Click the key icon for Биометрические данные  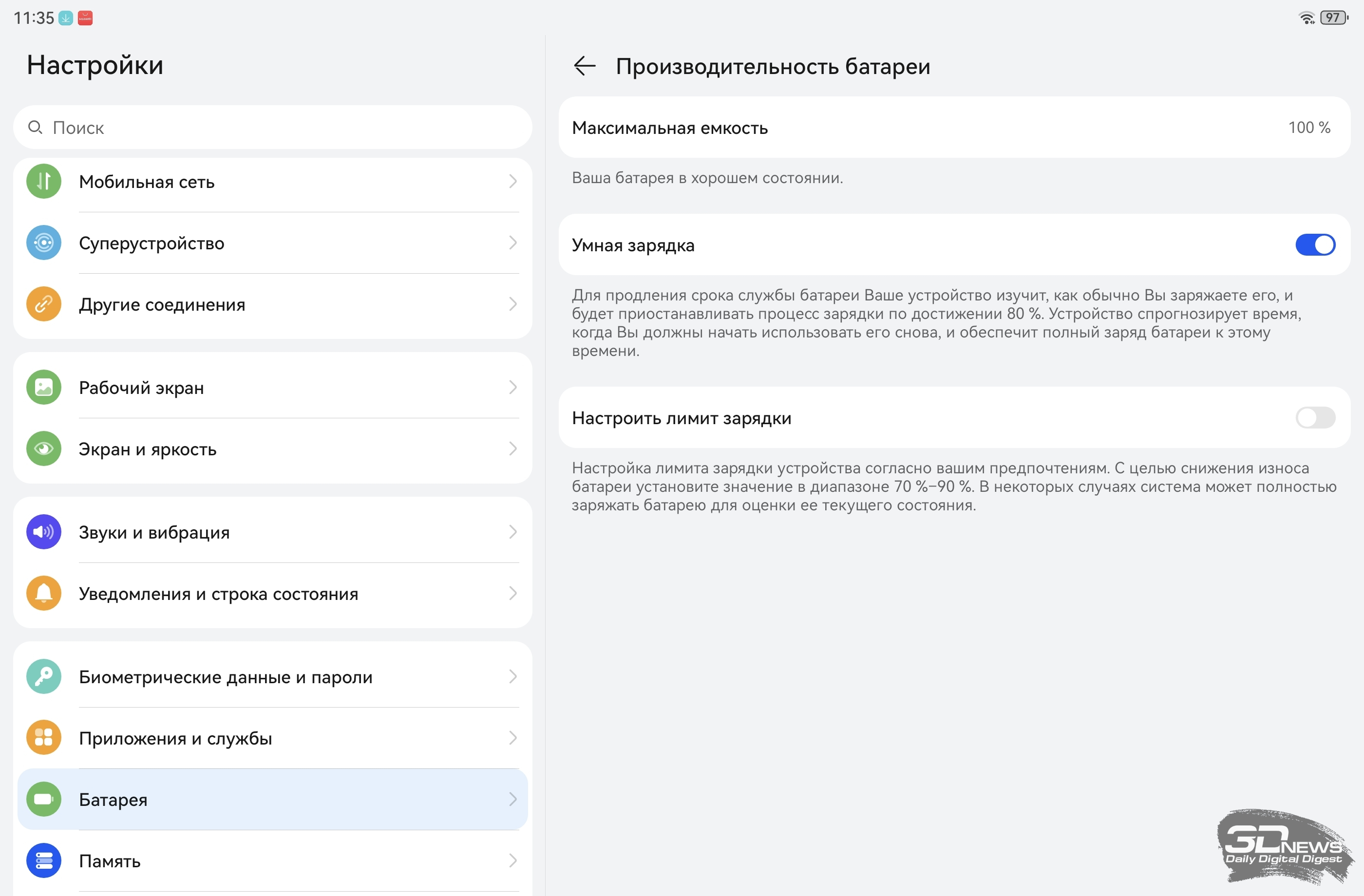43,677
